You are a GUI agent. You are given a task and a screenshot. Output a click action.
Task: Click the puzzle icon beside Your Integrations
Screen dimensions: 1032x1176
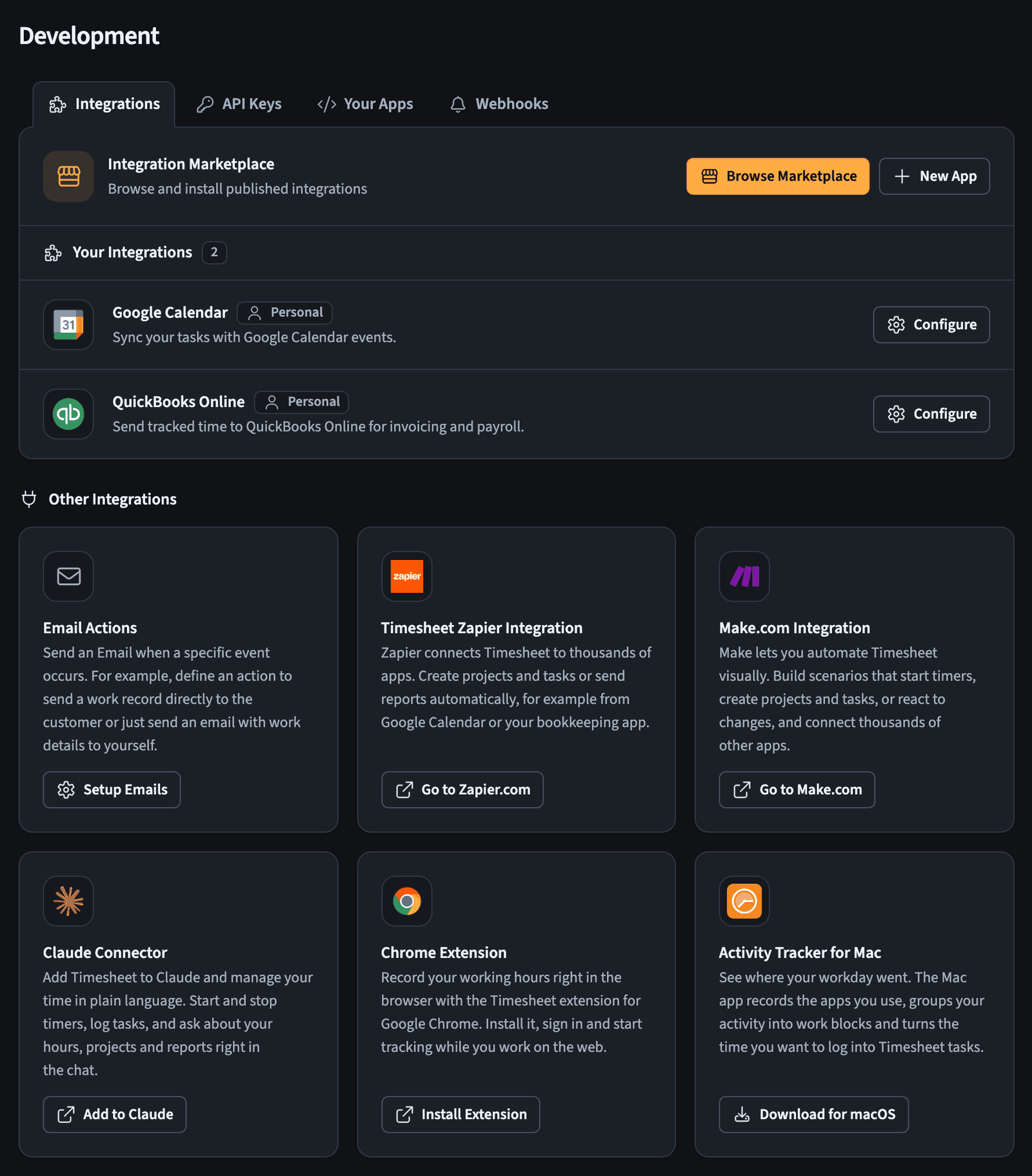point(53,253)
